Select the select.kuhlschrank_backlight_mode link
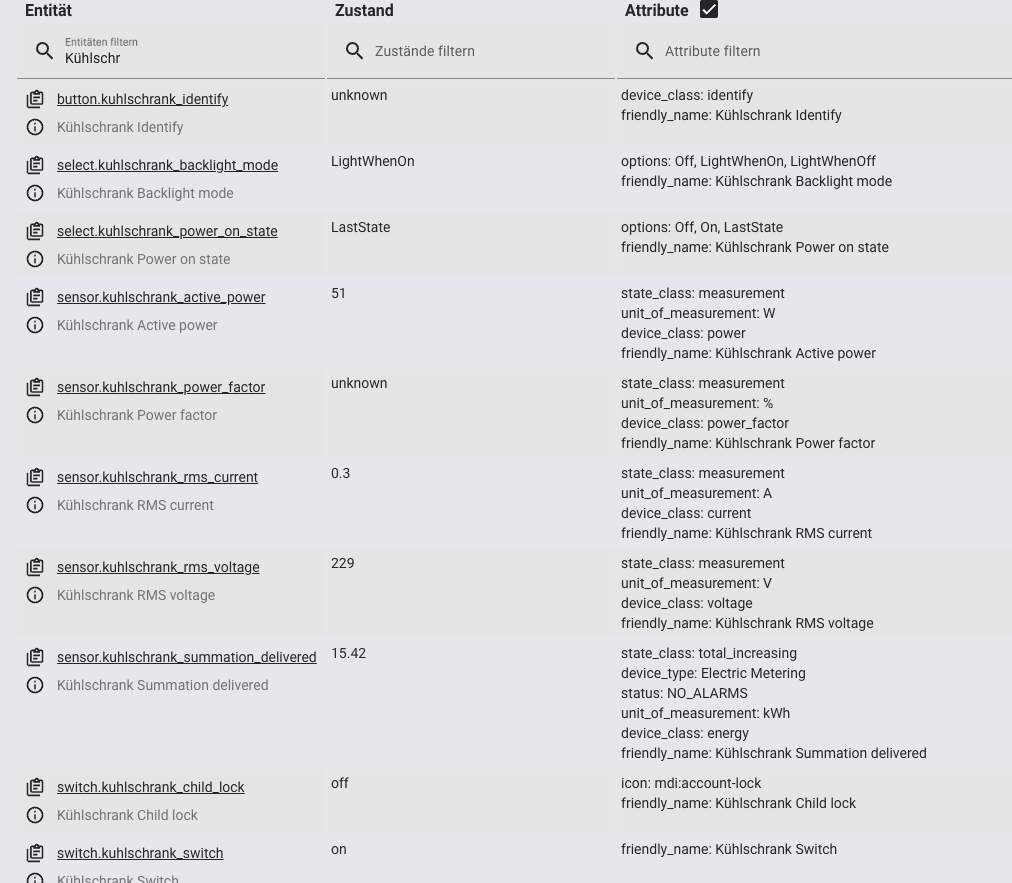Viewport: 1012px width, 883px height. (167, 165)
